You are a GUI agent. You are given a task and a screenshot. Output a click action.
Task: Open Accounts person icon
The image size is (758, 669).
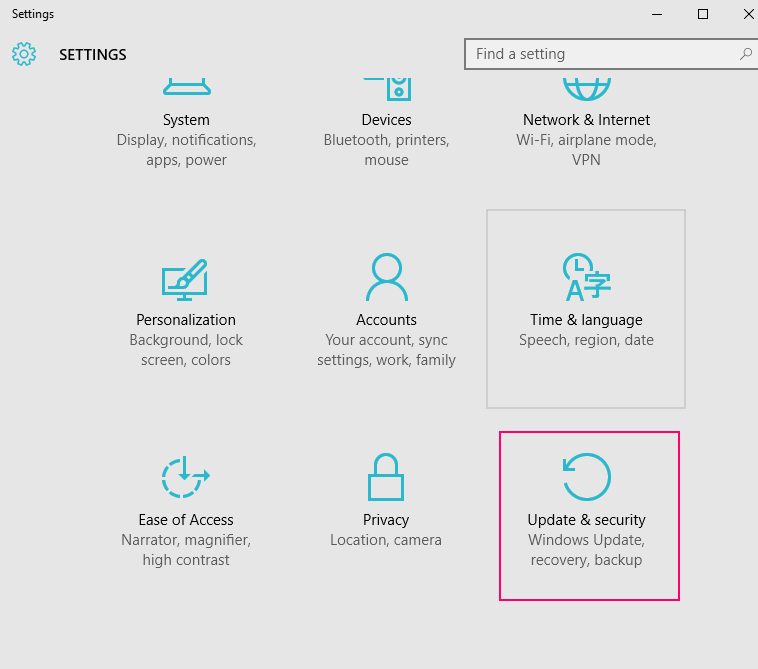coord(387,277)
